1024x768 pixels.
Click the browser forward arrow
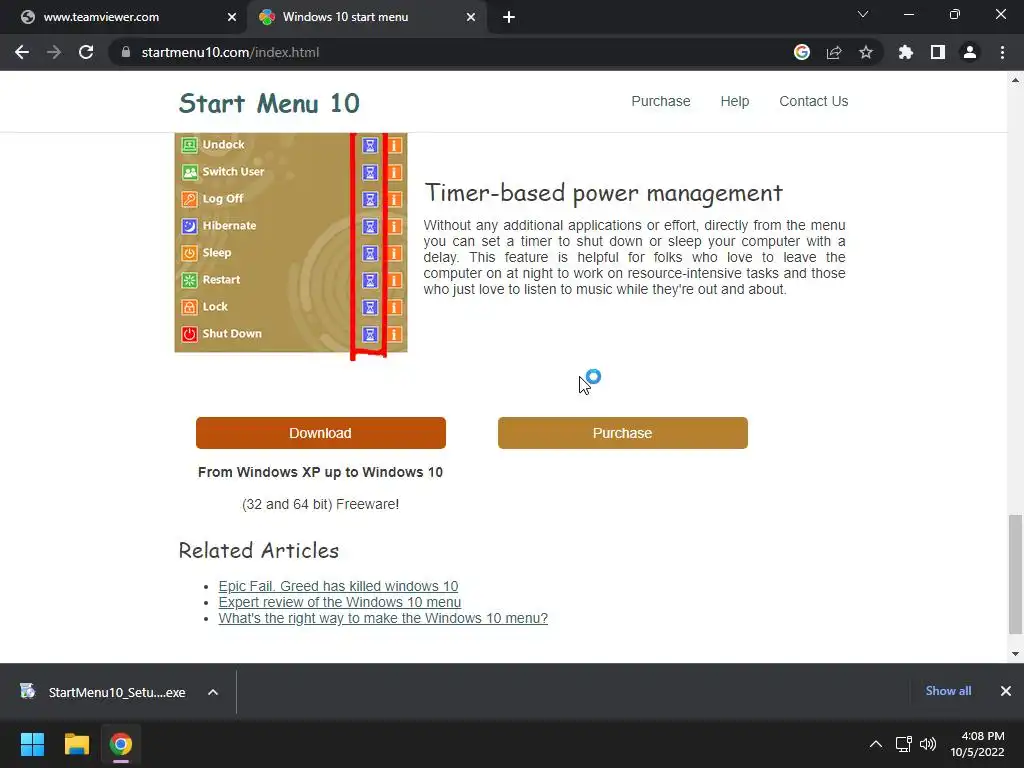click(x=54, y=52)
